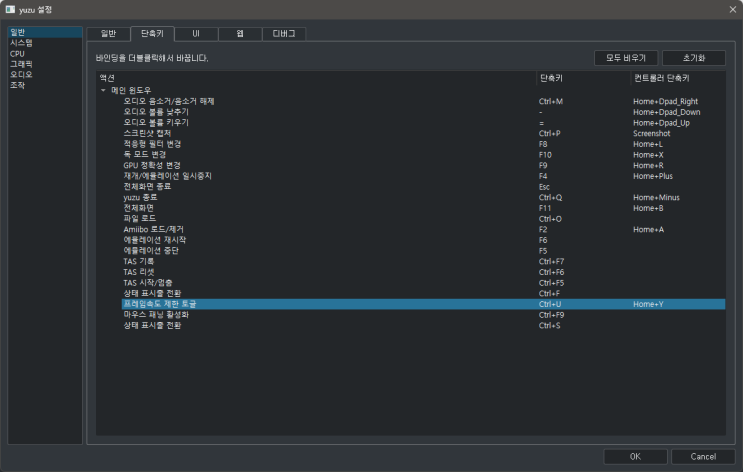Click the Esc shortcut cell
Viewport: 743px width, 472px height.
[544, 187]
